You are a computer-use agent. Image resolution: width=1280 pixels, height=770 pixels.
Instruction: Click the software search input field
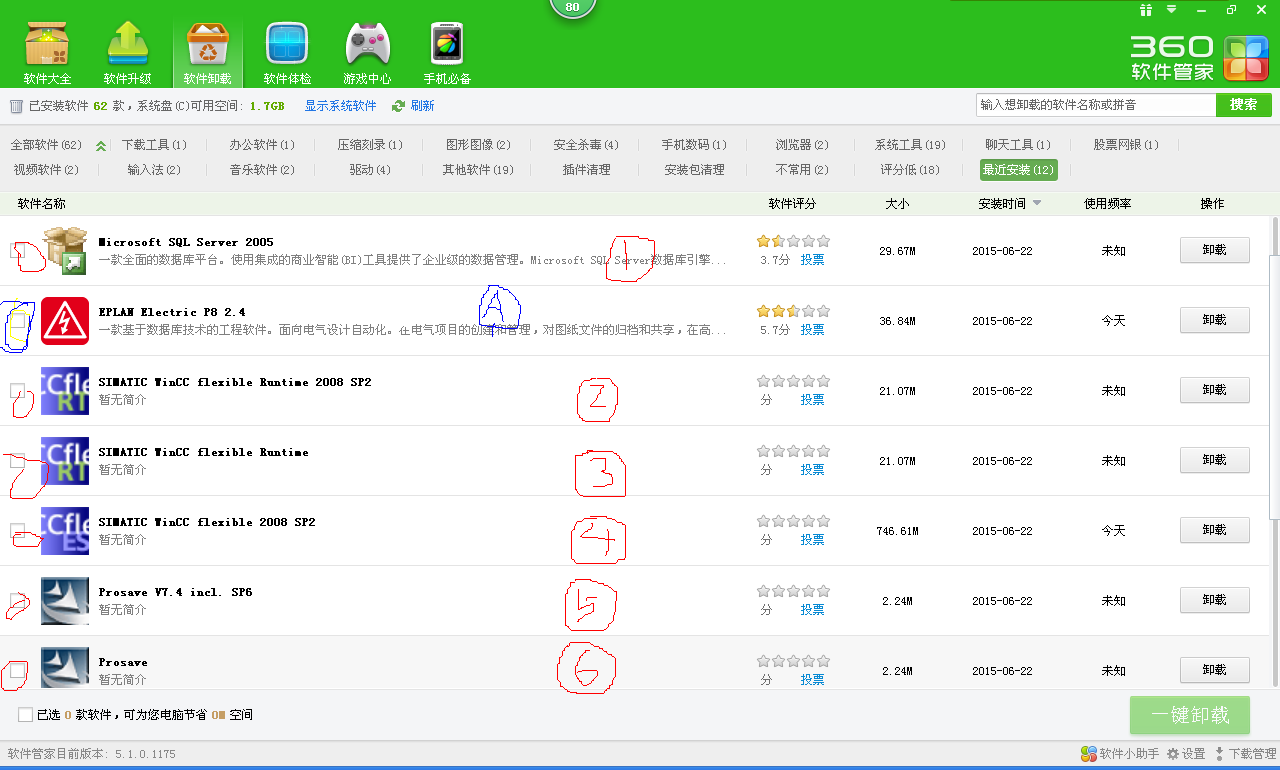1096,105
